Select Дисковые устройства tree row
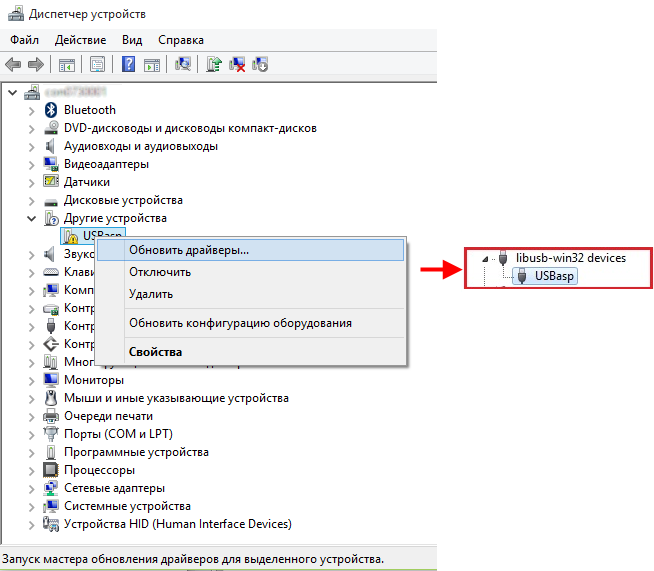Image resolution: width=654 pixels, height=571 pixels. click(x=123, y=200)
